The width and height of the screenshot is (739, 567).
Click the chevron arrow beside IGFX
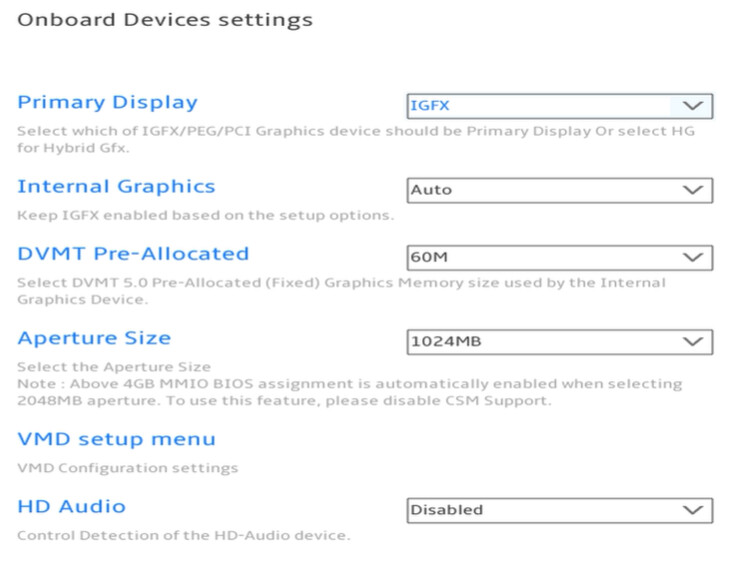point(692,105)
